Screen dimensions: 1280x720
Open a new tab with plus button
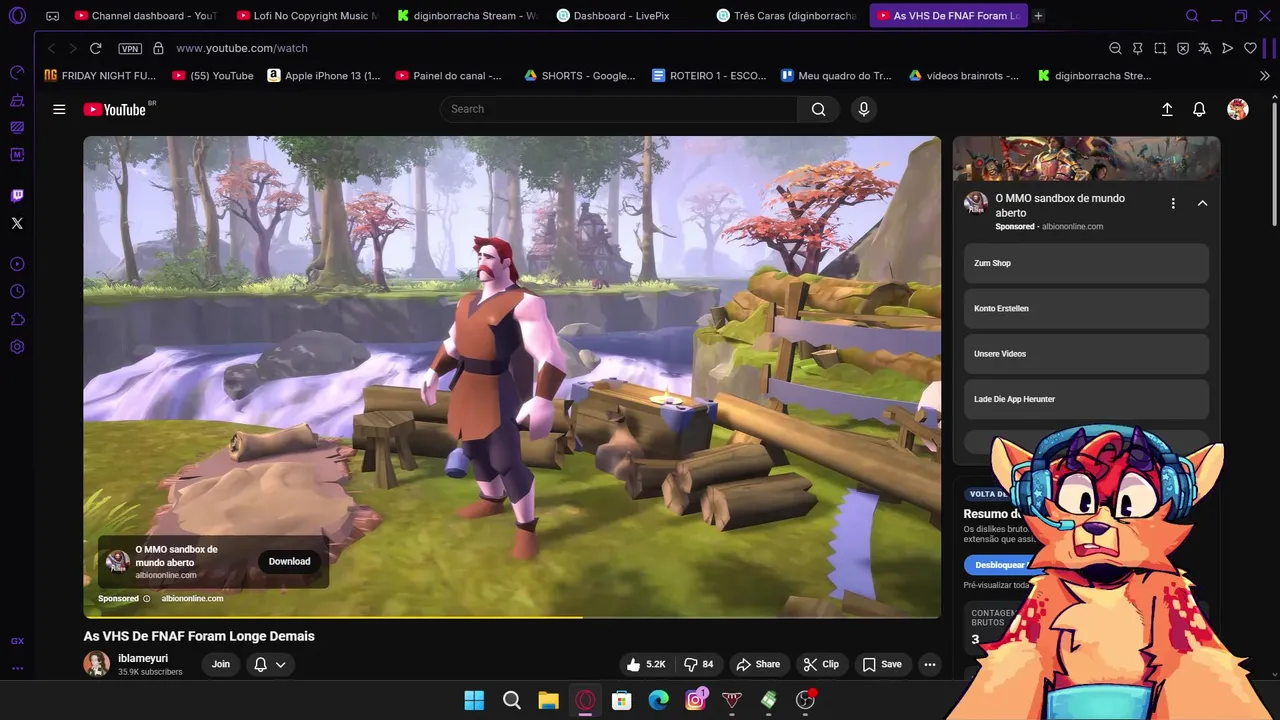1038,16
